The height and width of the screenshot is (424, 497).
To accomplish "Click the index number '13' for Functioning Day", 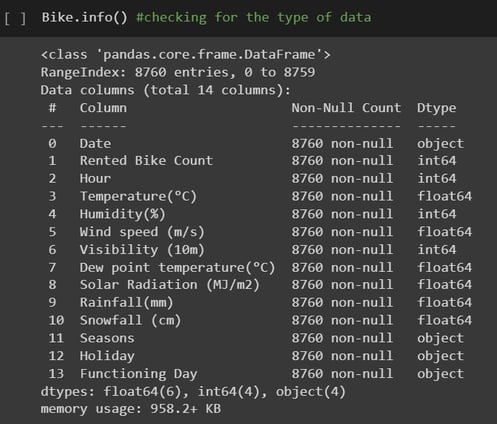I will 56,374.
